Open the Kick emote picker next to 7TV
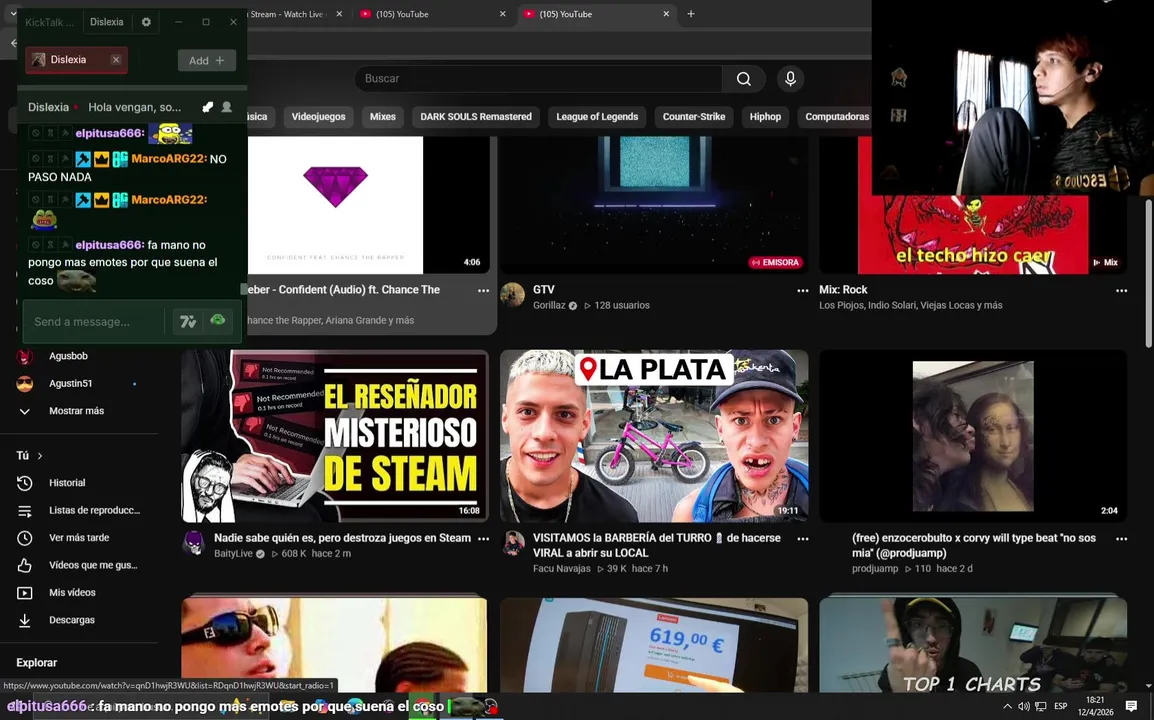This screenshot has width=1154, height=720. [218, 320]
